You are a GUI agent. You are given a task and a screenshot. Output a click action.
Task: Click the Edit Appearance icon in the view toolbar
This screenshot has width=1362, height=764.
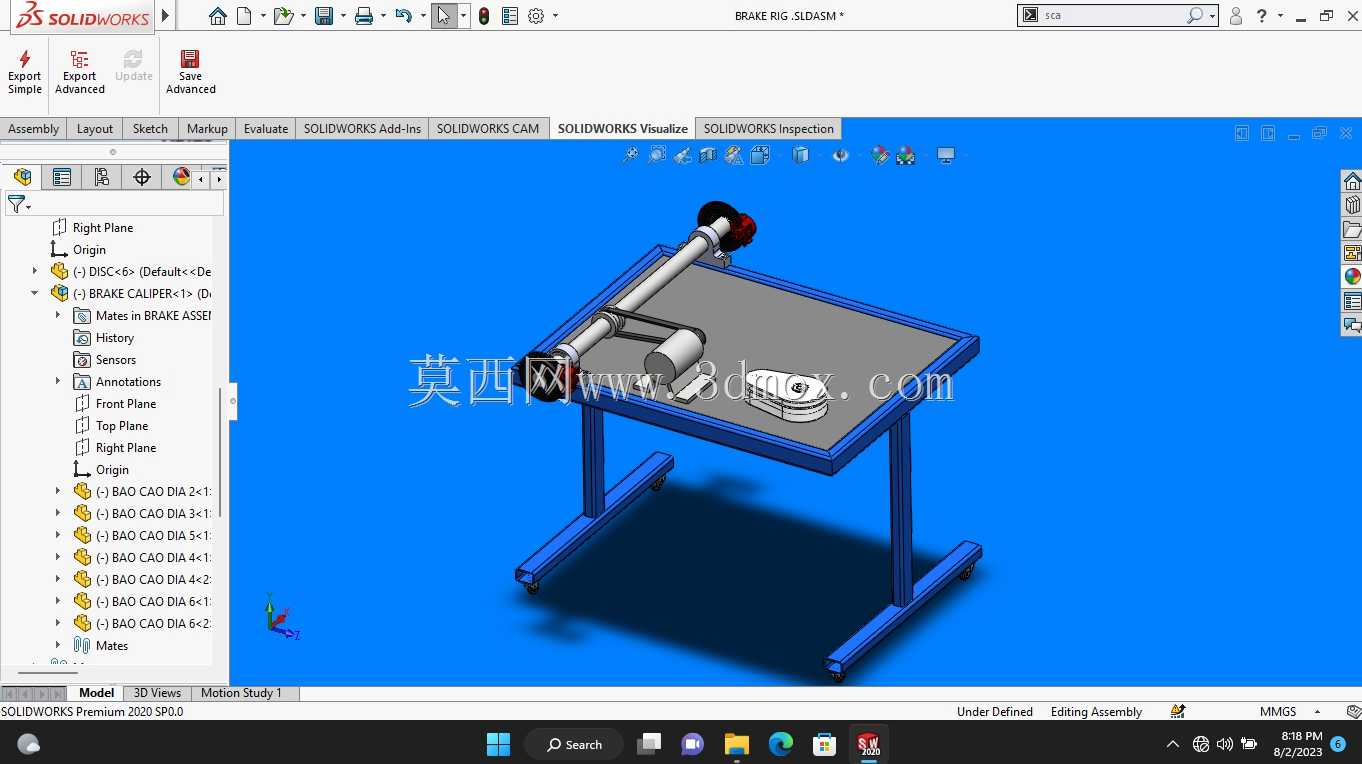pos(879,155)
